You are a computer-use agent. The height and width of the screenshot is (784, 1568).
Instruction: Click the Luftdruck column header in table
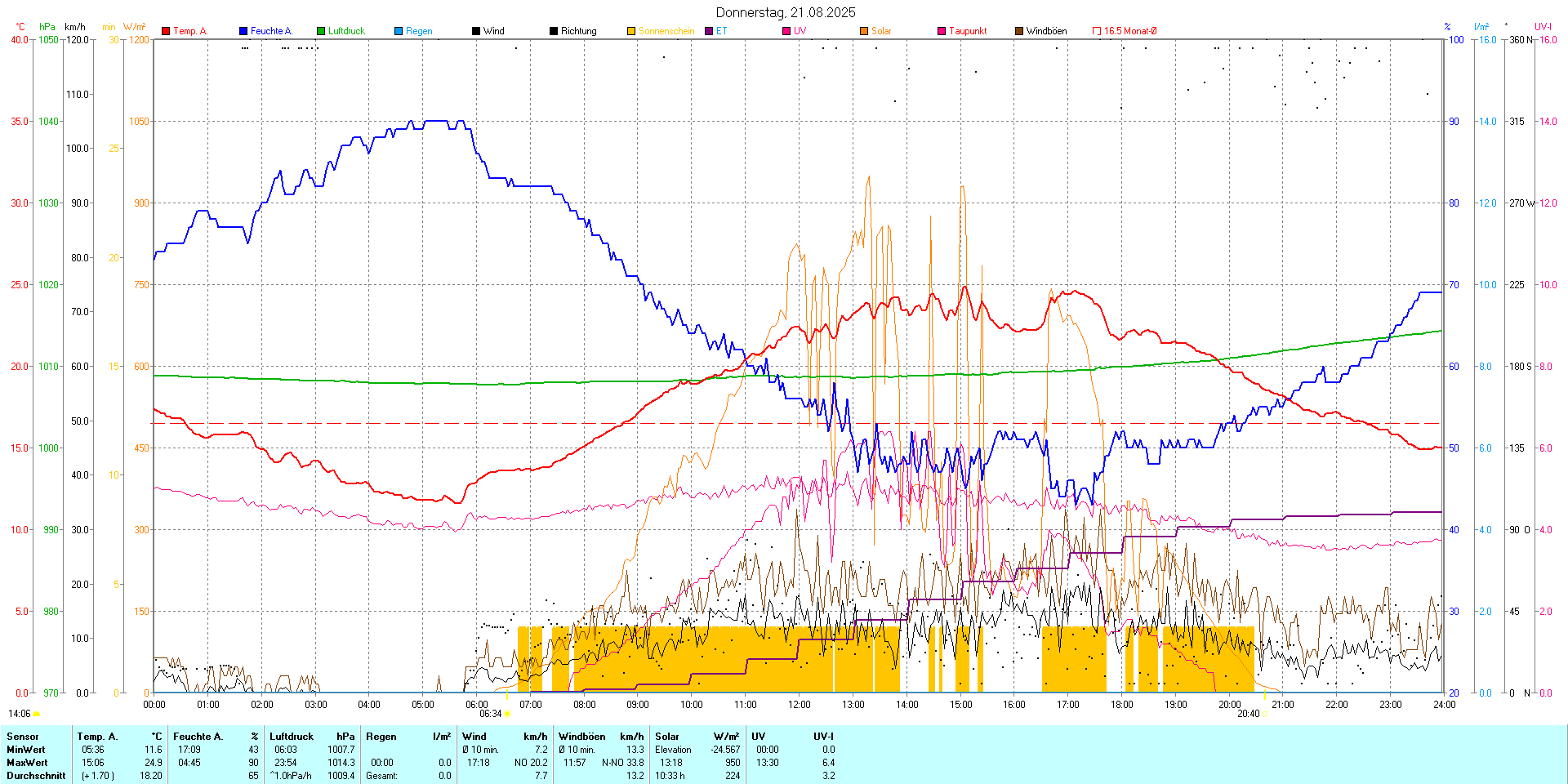(292, 737)
